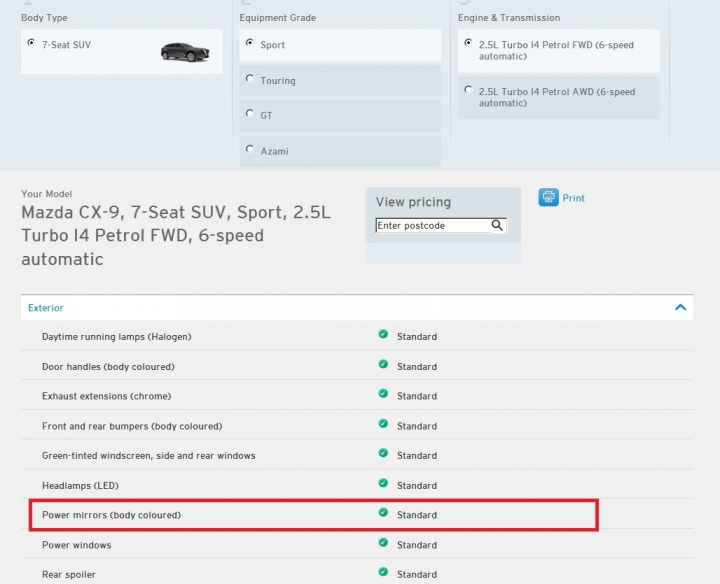The width and height of the screenshot is (720, 584).
Task: Click the green check for Door handles
Action: pyautogui.click(x=383, y=364)
